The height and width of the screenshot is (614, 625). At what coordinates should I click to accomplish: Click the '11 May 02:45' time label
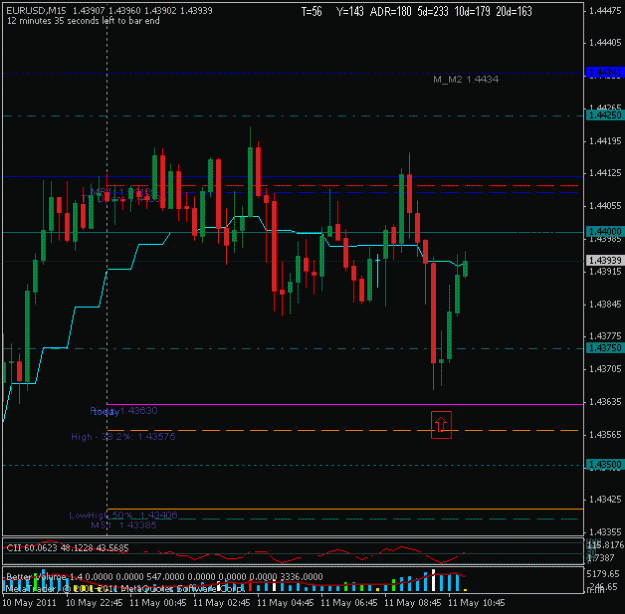pos(222,602)
